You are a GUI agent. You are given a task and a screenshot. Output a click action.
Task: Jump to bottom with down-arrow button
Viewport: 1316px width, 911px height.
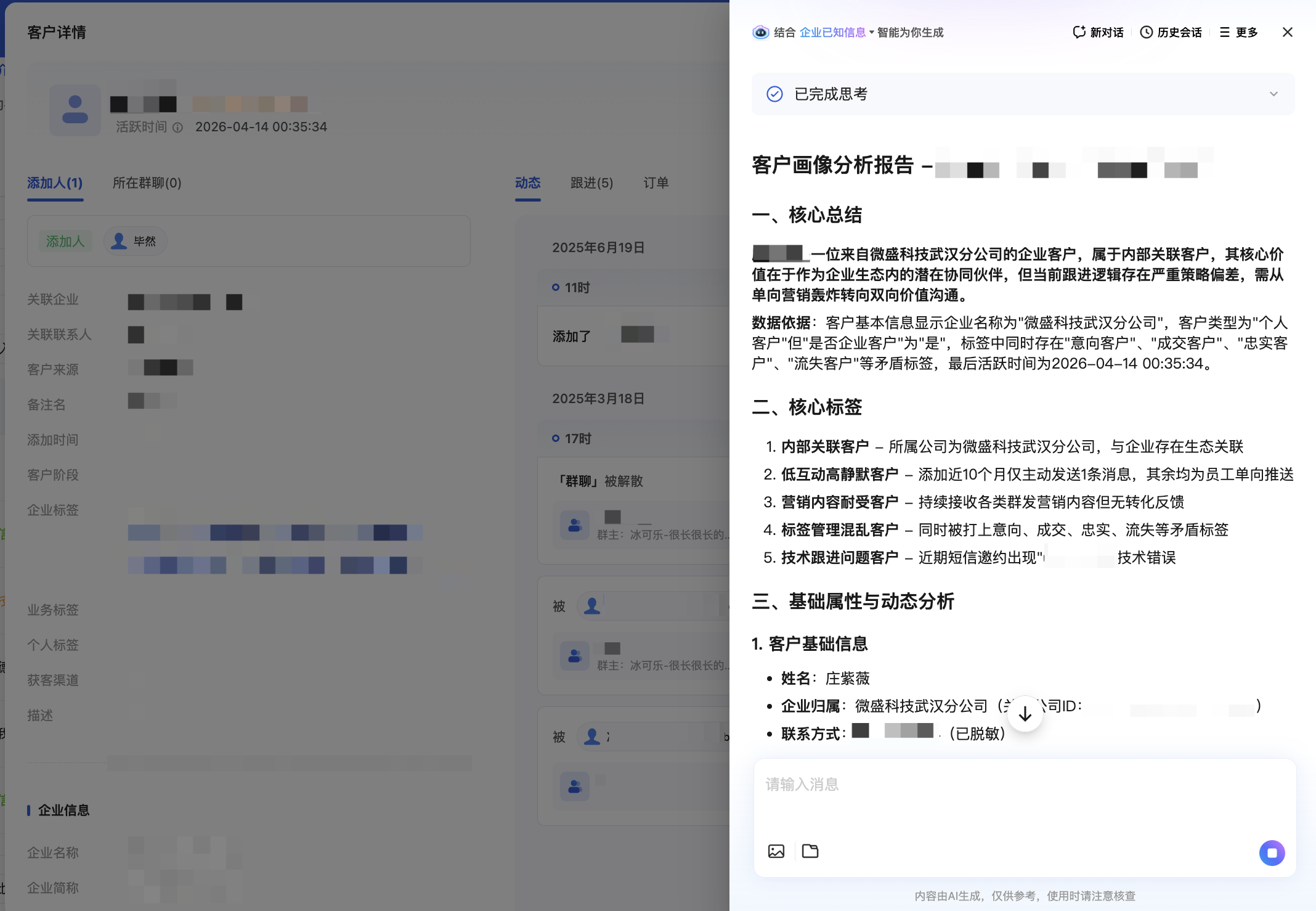1025,714
